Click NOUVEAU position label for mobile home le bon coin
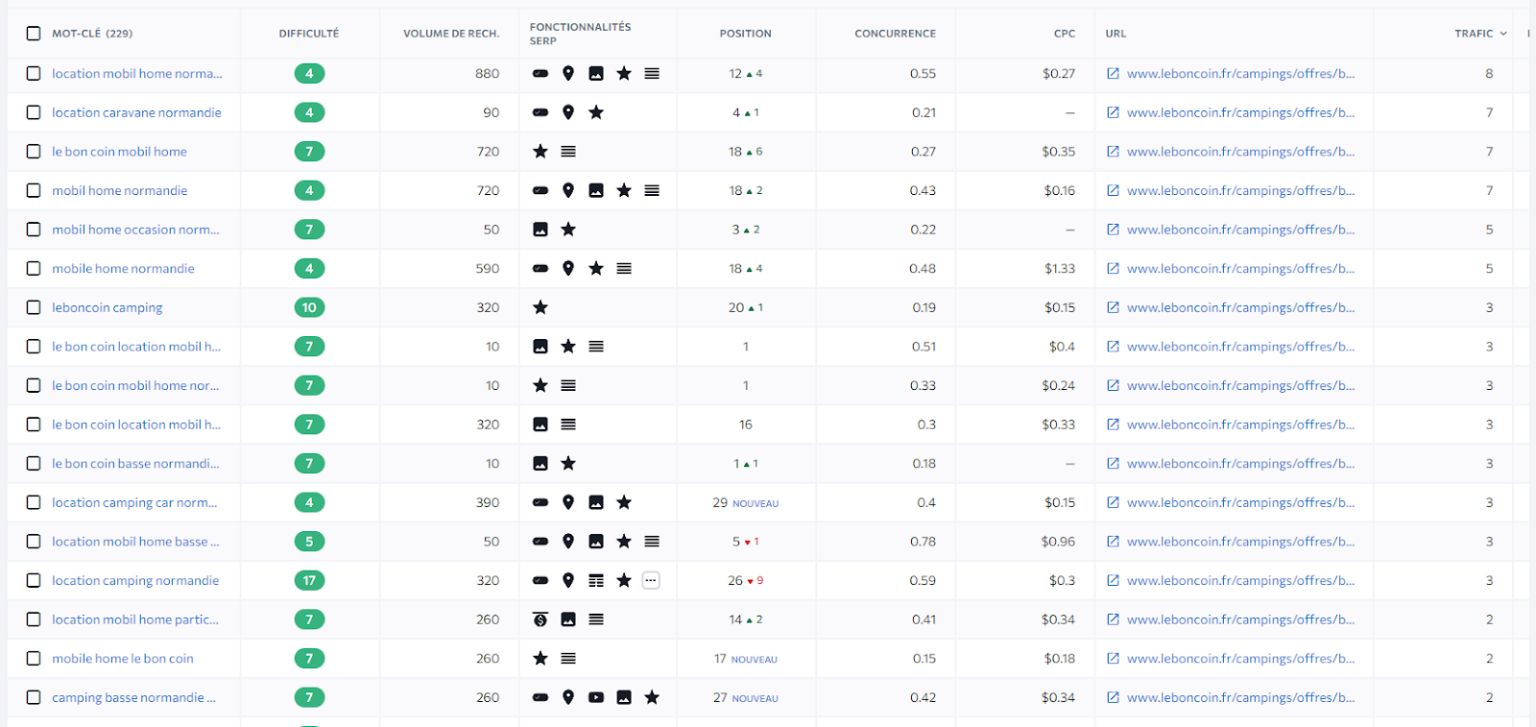The image size is (1536, 727). [754, 660]
